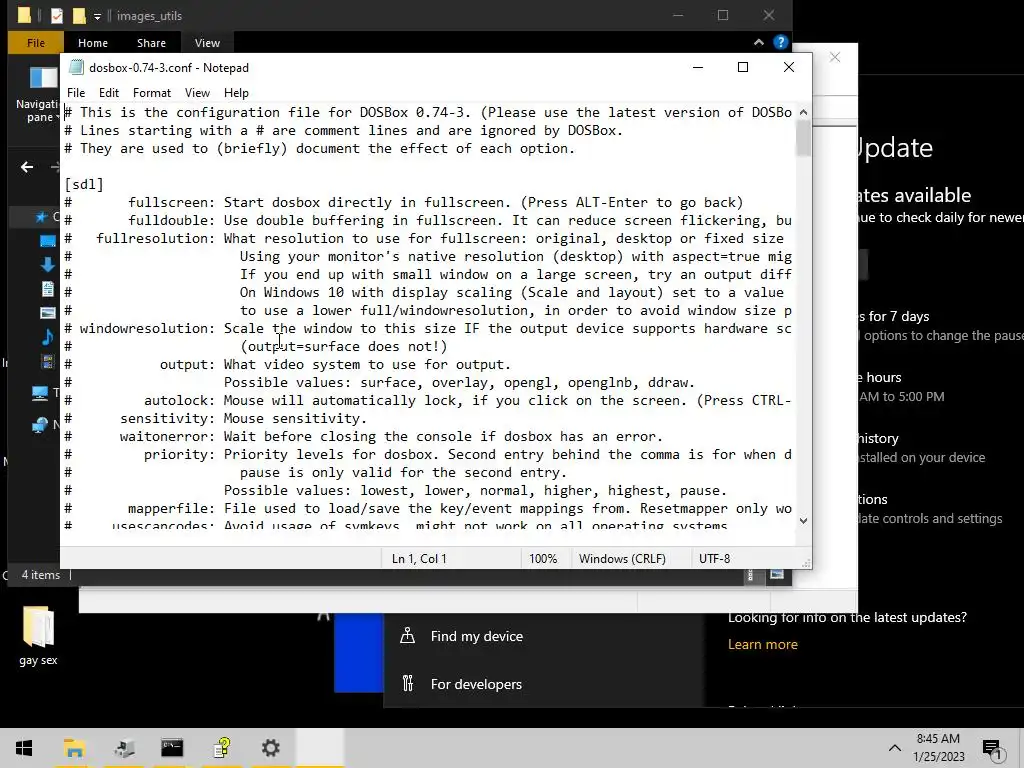Switch to Explorer's Home ribbon tab

pyautogui.click(x=93, y=42)
